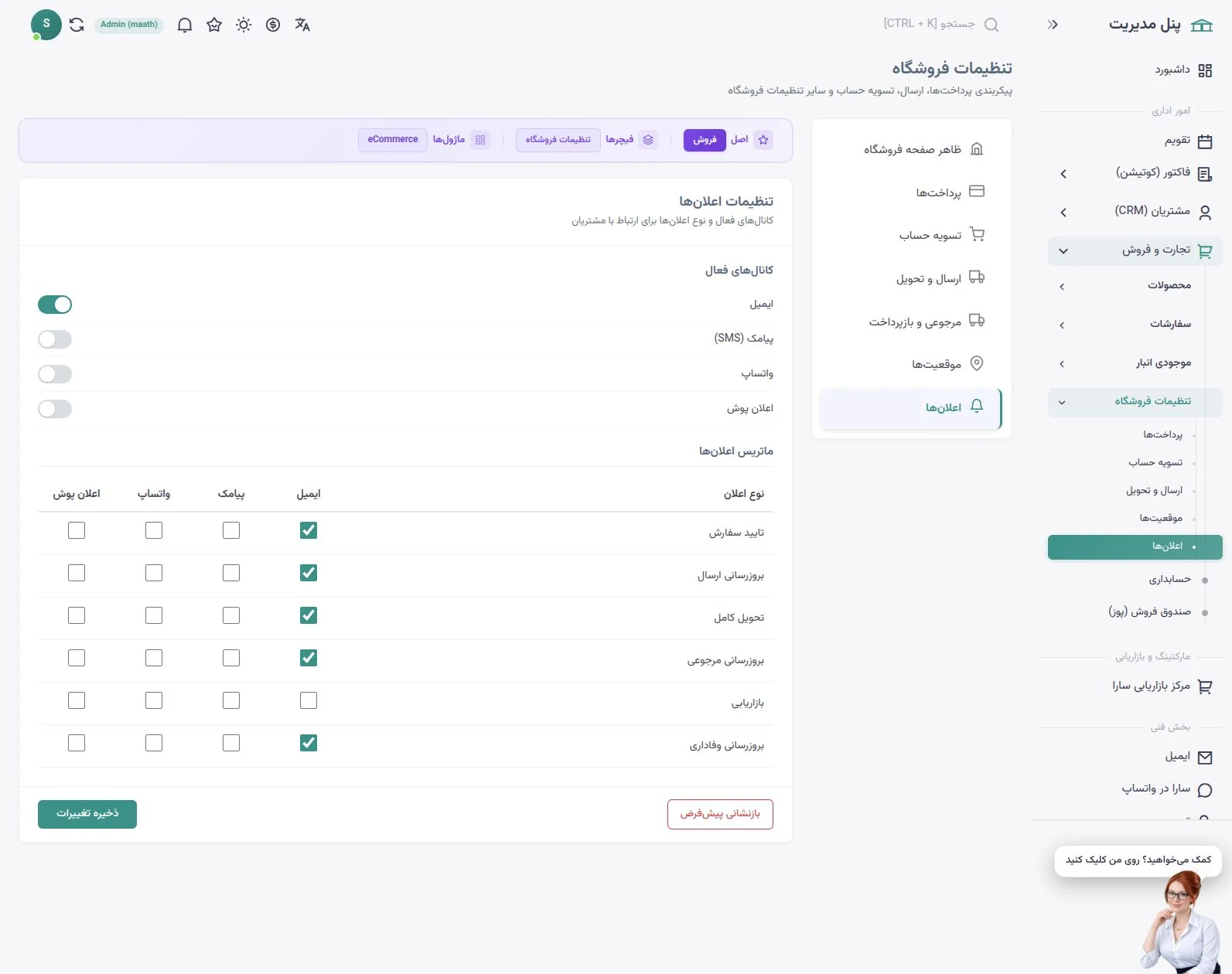Click the مرکز بازاریابی سارا cart icon
1232x974 pixels.
point(1205,686)
